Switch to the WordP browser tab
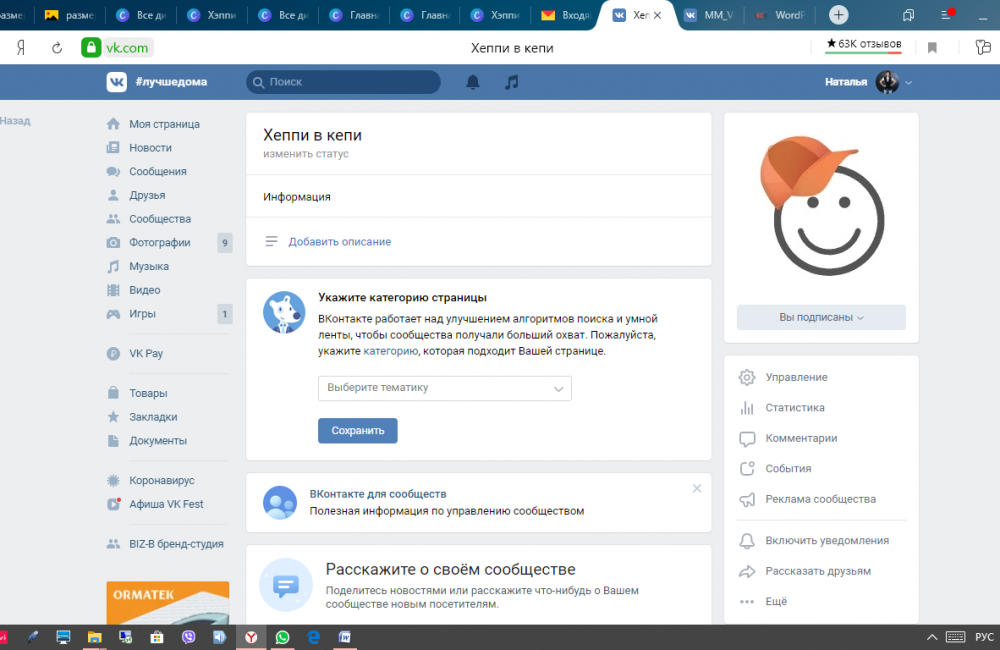This screenshot has width=1000, height=650. point(780,15)
